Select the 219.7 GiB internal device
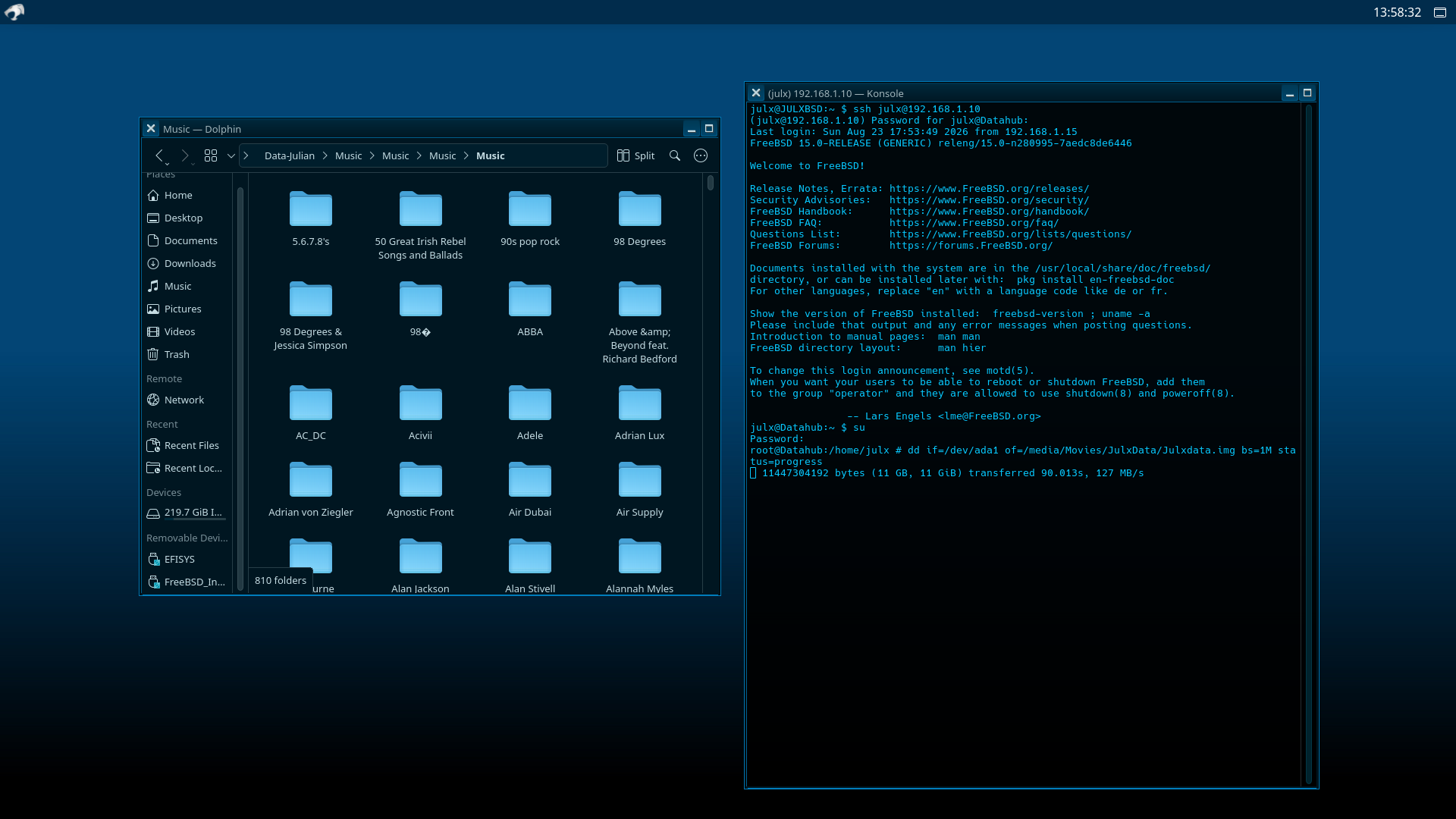This screenshot has width=1456, height=819. coord(187,513)
